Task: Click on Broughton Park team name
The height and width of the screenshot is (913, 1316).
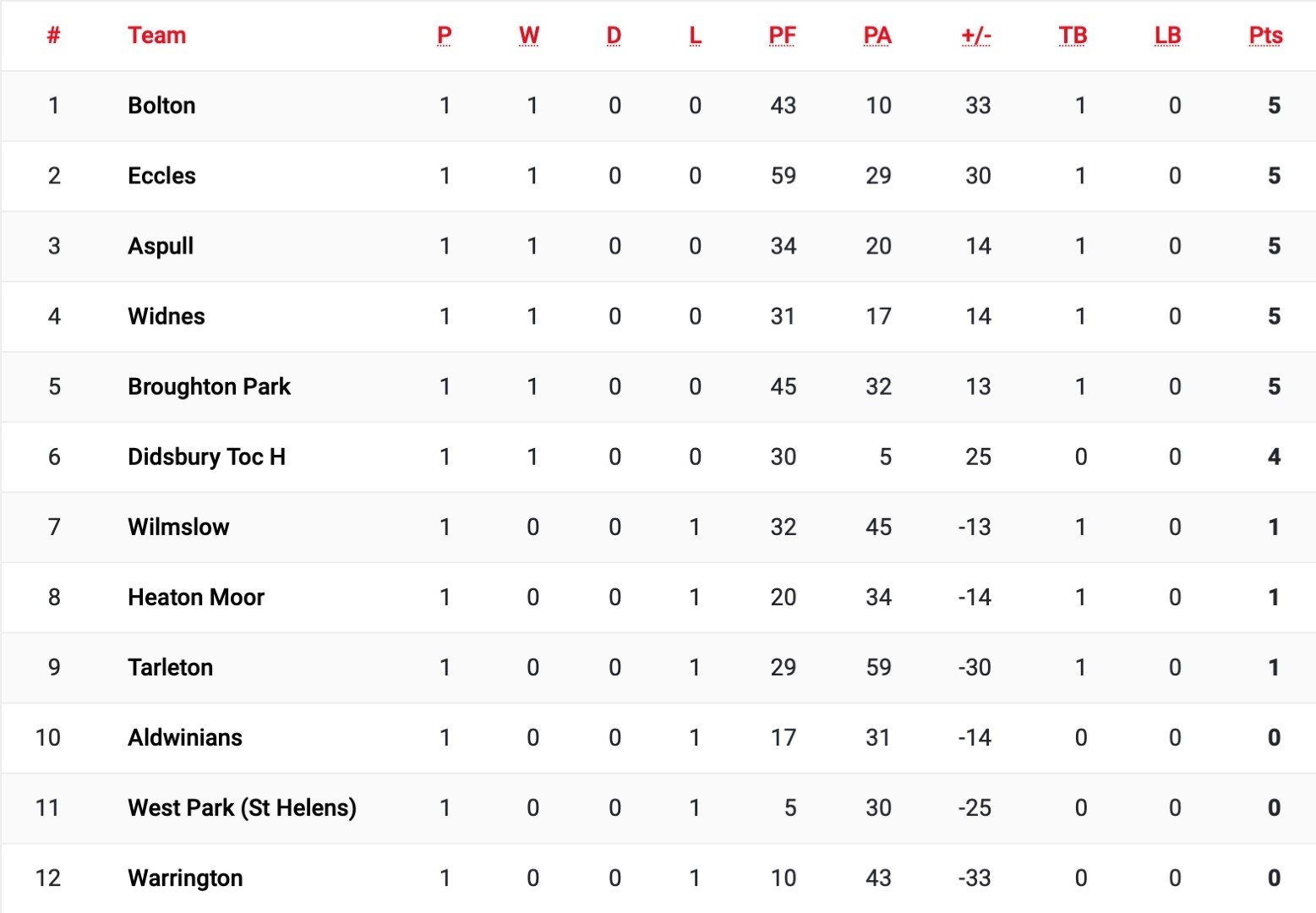Action: point(209,386)
